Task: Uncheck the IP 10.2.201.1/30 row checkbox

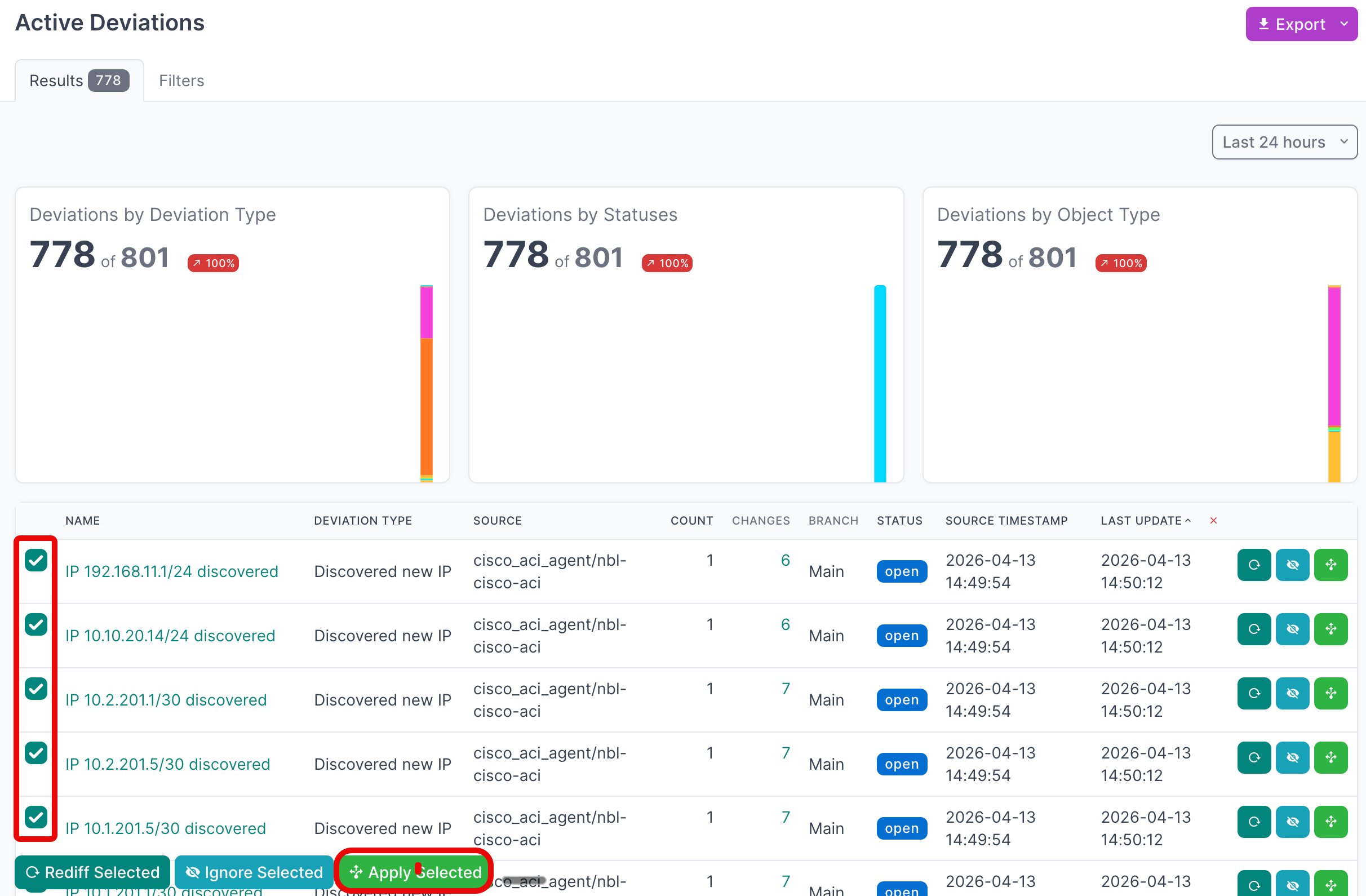Action: point(36,689)
